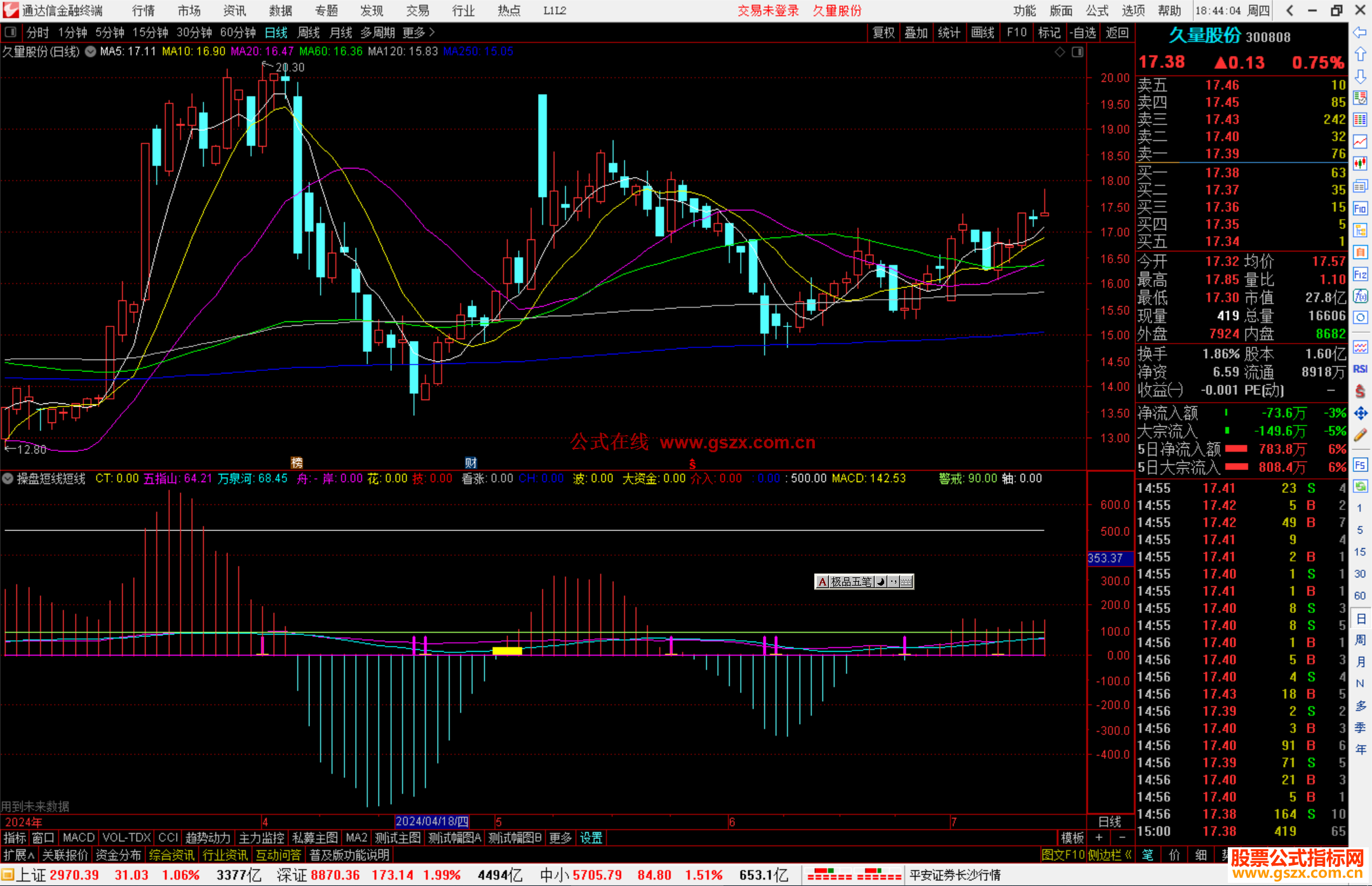Expand the 久量股份(日线) indicator dropdown arrow
Image resolution: width=1372 pixels, height=886 pixels.
[91, 51]
